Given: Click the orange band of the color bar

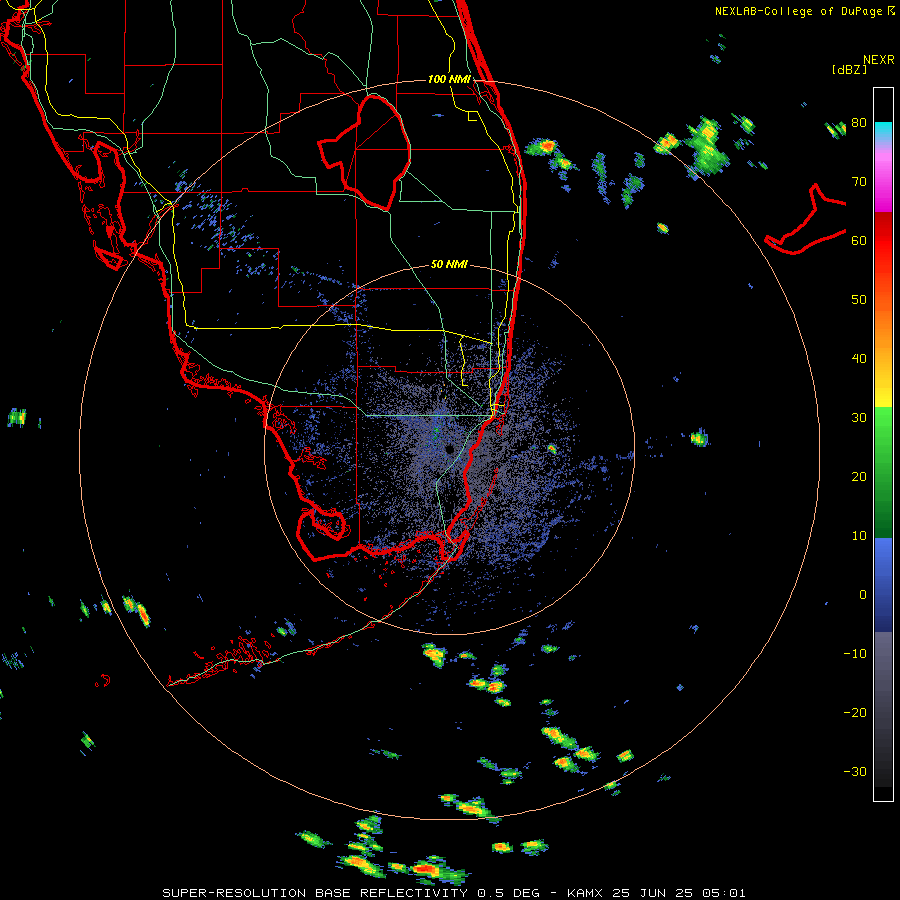Looking at the screenshot, I should click(883, 327).
